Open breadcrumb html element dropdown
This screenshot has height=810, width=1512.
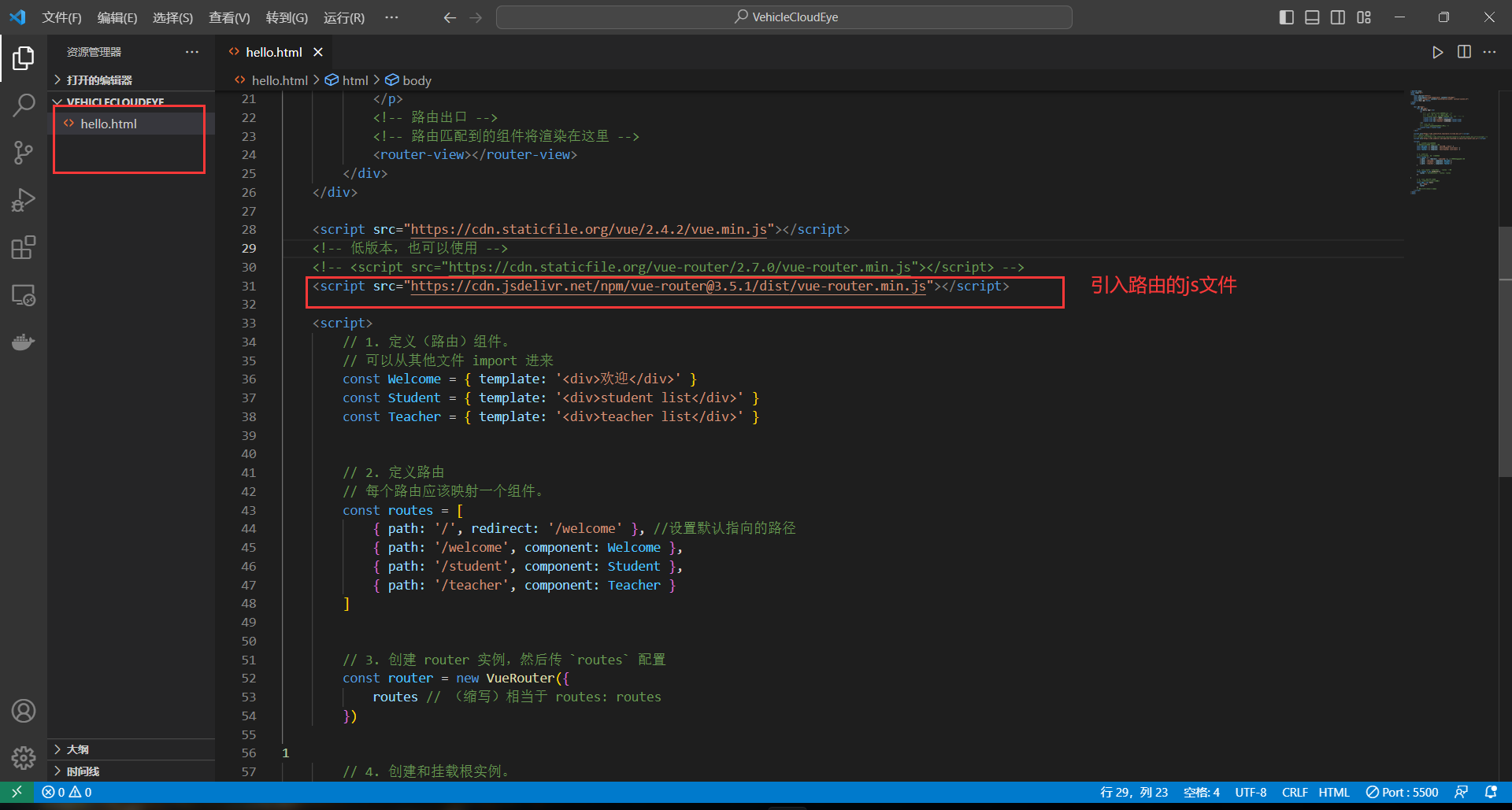pyautogui.click(x=347, y=80)
